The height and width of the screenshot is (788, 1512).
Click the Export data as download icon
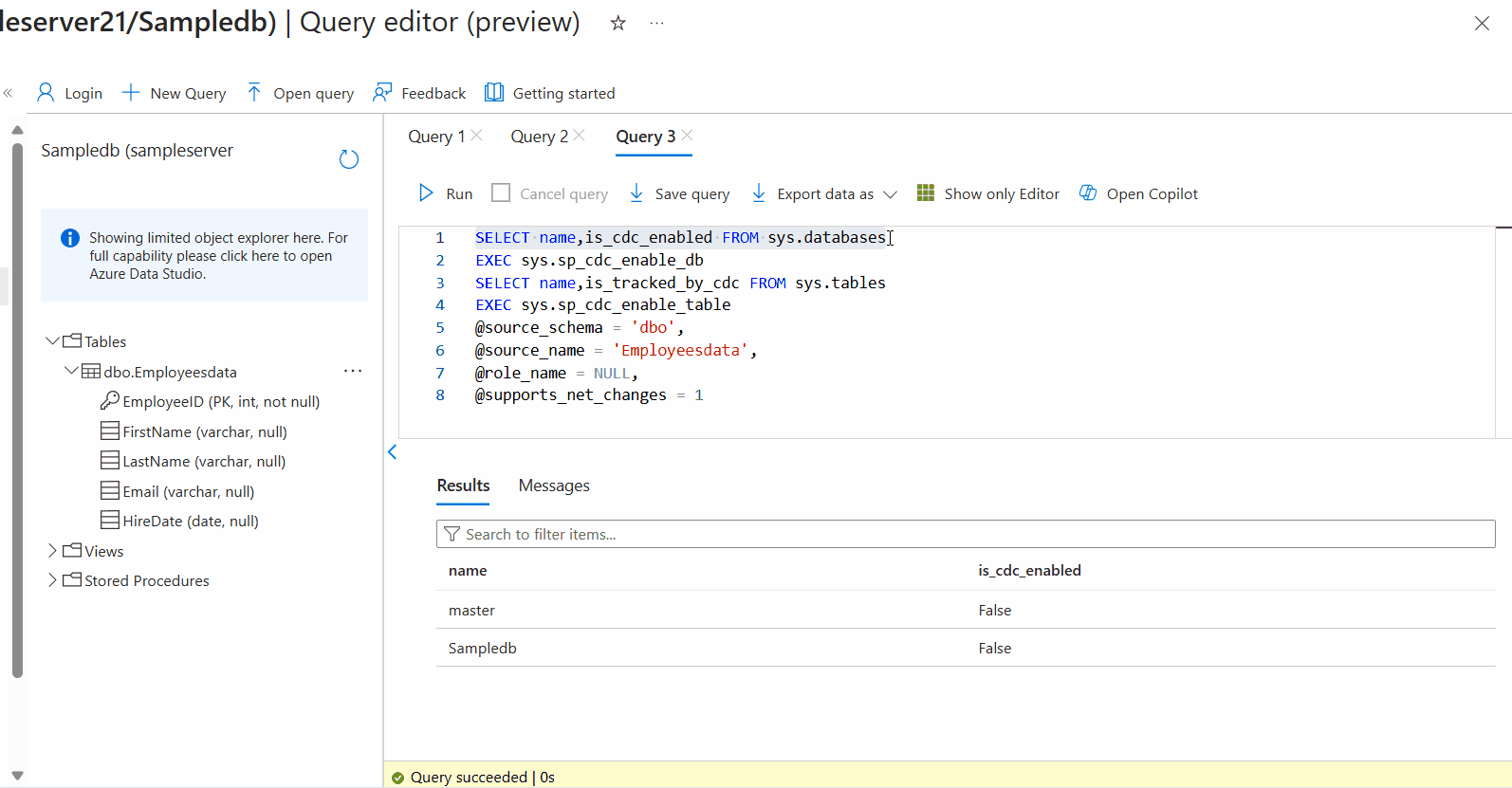click(759, 193)
